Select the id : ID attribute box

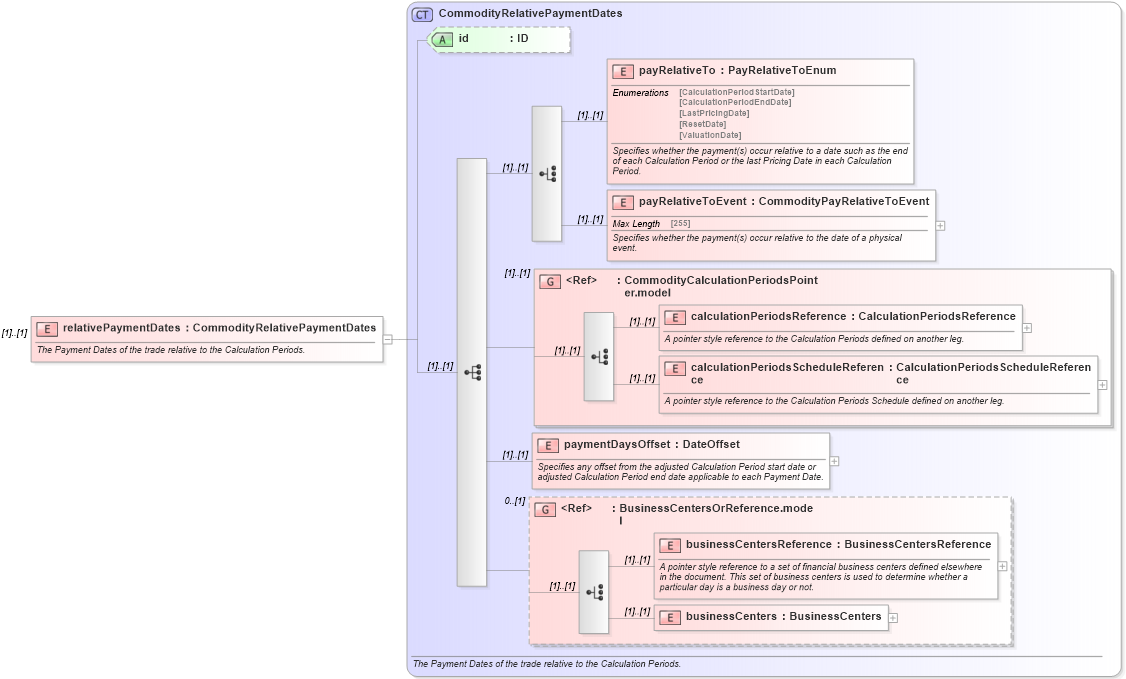tap(500, 39)
